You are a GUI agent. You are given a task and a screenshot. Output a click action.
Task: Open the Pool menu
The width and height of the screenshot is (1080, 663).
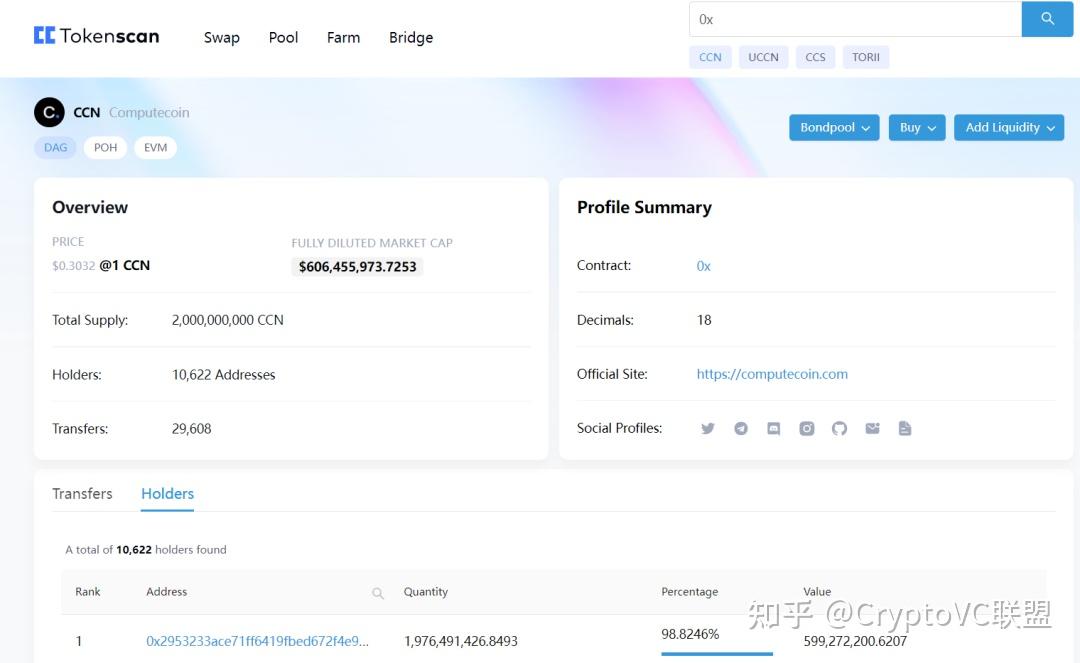283,38
